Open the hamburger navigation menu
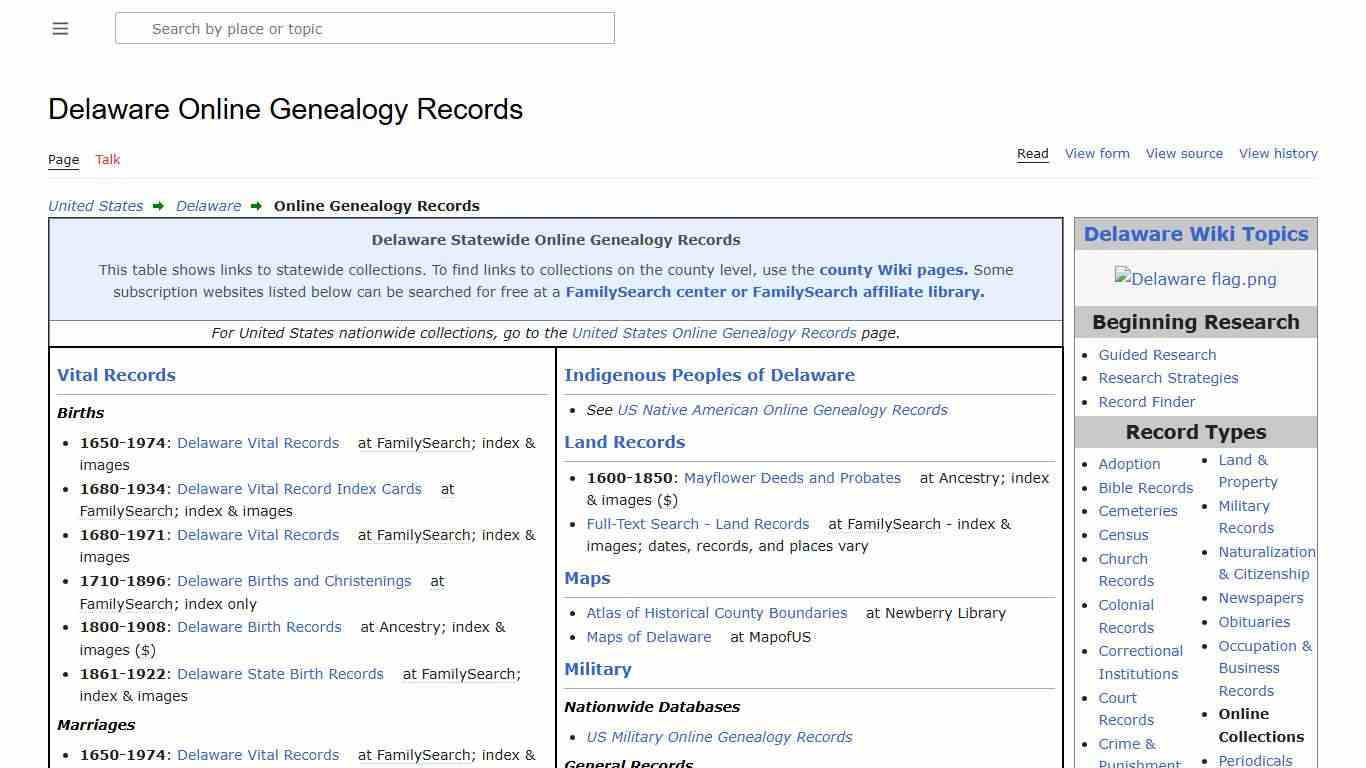 60,28
